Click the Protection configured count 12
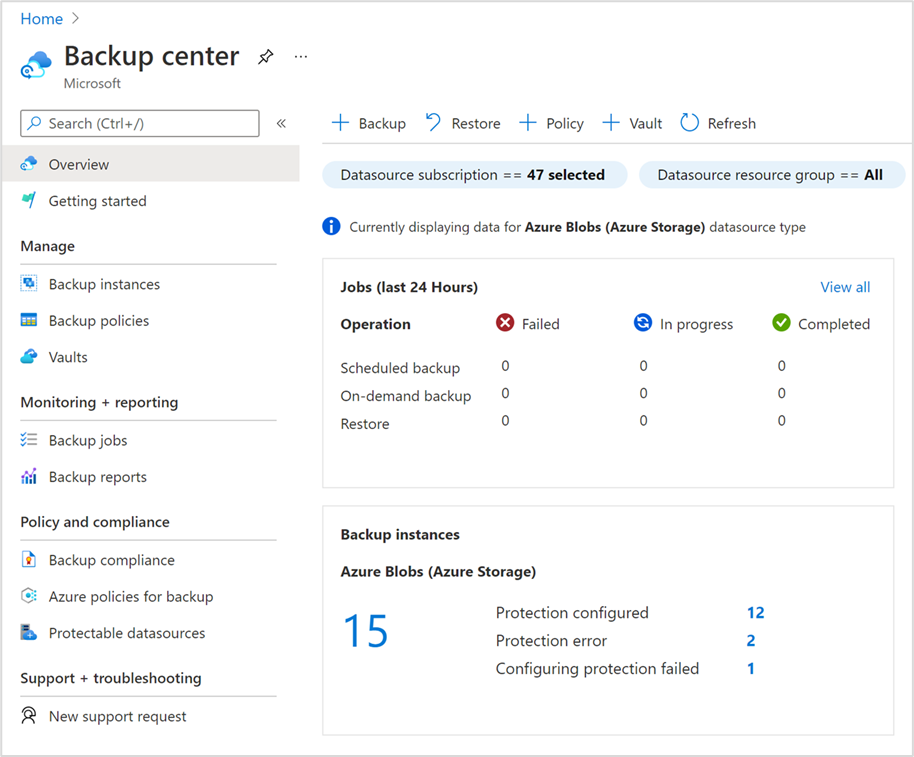The height and width of the screenshot is (757, 914). click(755, 613)
